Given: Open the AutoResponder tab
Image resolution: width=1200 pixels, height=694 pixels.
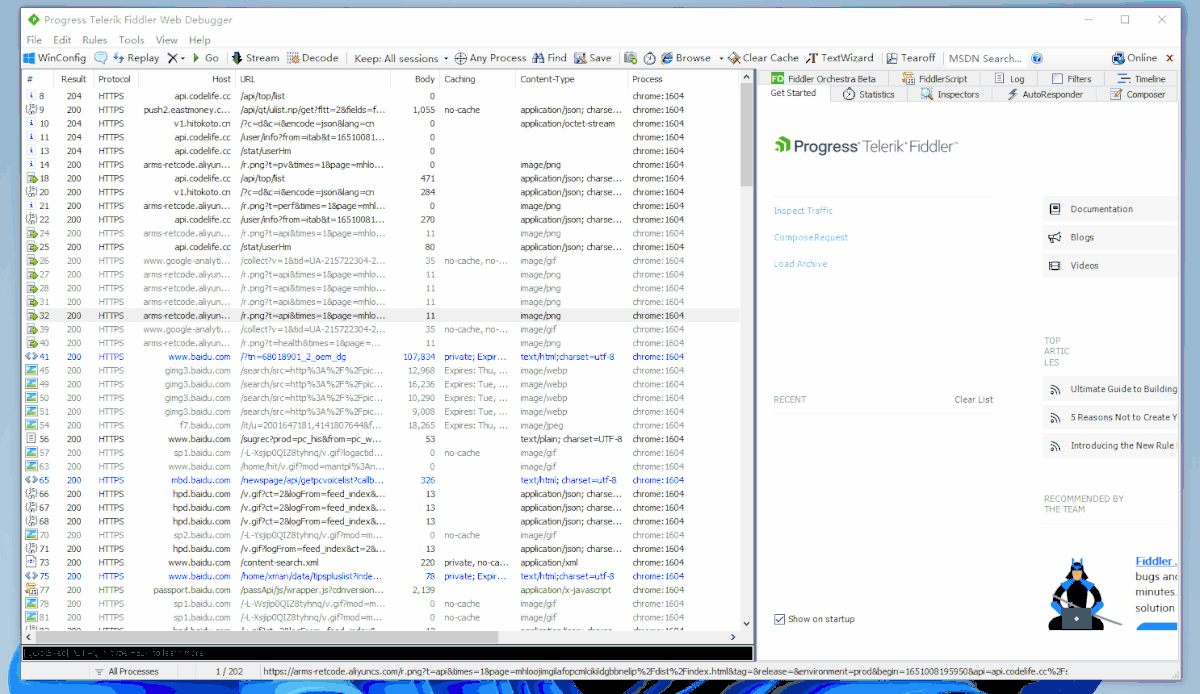Looking at the screenshot, I should (1045, 94).
